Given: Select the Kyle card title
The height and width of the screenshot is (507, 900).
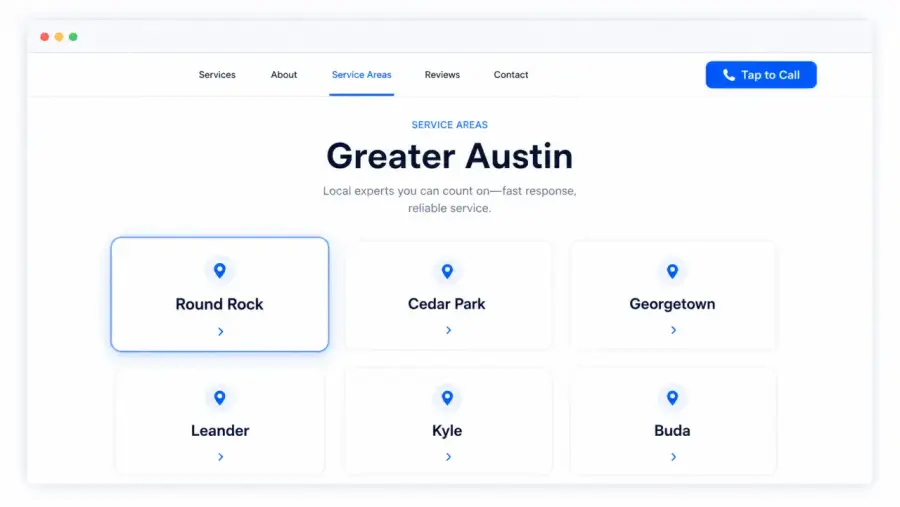Looking at the screenshot, I should pos(447,431).
